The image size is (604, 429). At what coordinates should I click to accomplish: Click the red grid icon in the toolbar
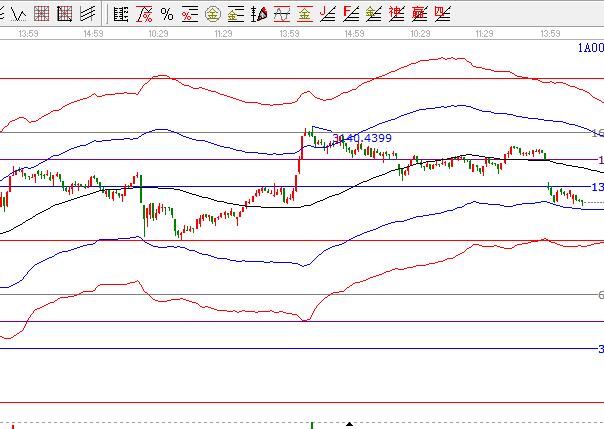click(x=42, y=14)
